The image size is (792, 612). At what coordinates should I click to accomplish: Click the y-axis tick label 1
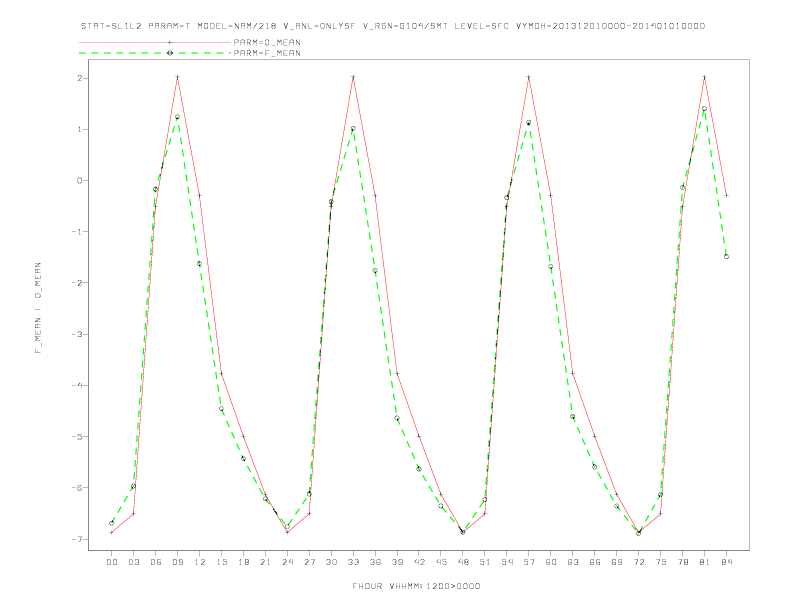[x=80, y=129]
